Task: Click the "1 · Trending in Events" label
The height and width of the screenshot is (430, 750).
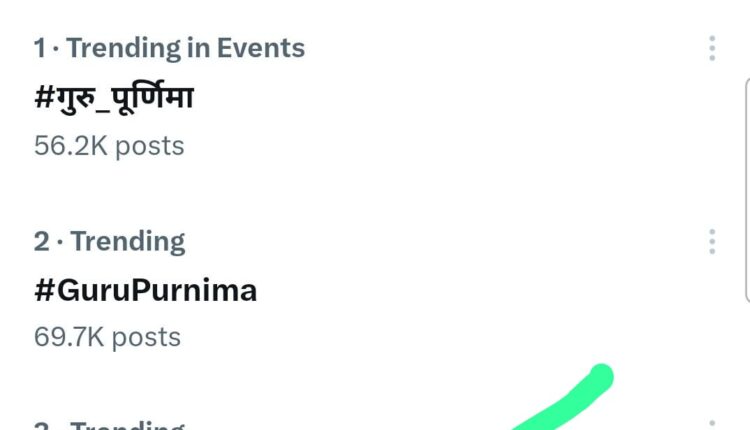Action: pyautogui.click(x=169, y=47)
